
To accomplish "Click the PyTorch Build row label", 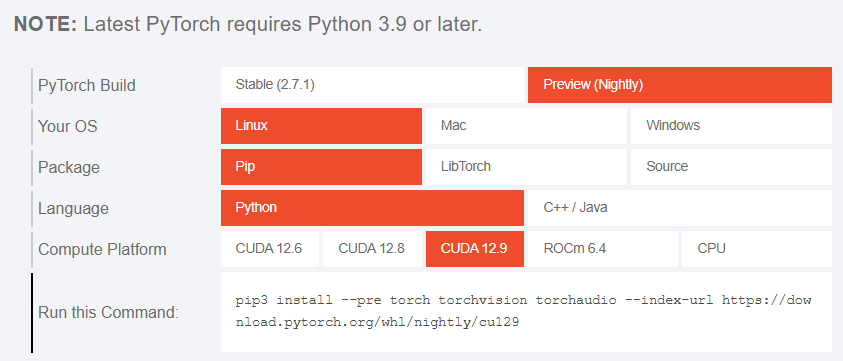I will coord(87,86).
